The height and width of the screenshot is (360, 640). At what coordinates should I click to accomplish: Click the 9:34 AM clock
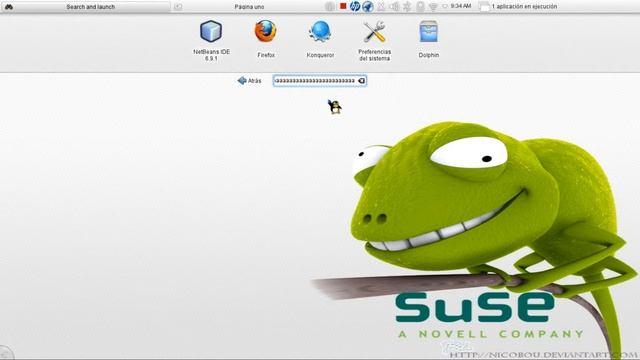pos(461,6)
